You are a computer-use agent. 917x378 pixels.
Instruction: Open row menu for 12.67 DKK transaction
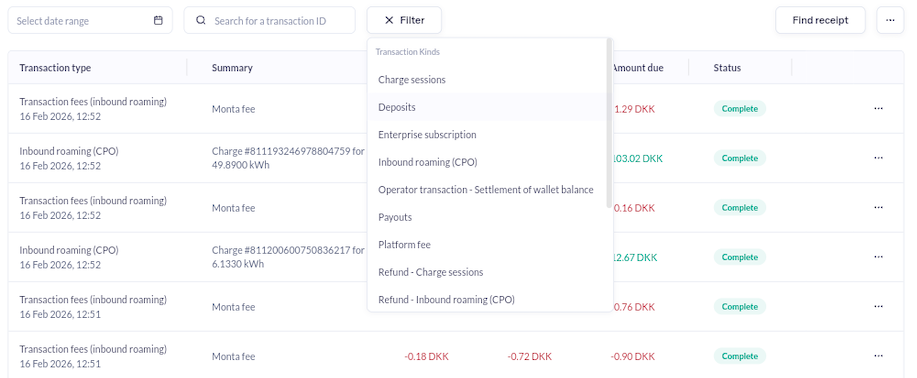coord(878,257)
